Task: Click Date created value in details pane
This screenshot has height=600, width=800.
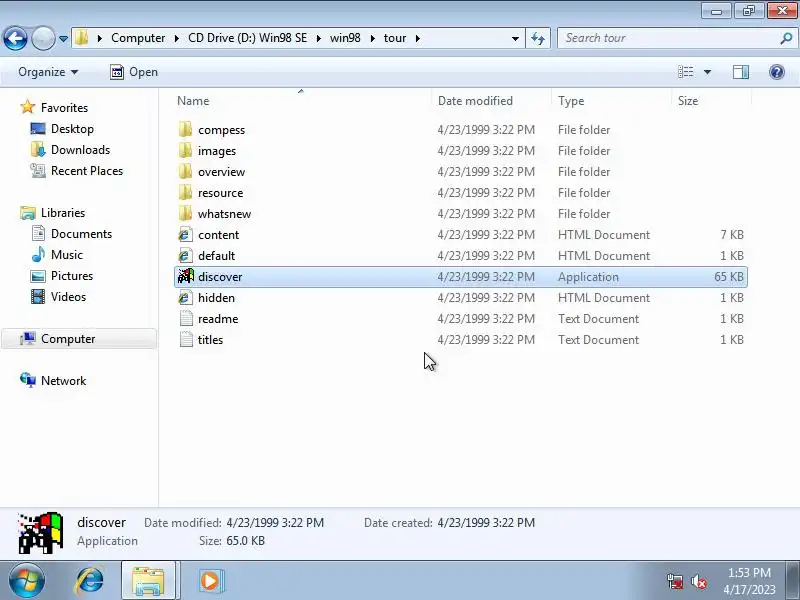Action: point(486,522)
